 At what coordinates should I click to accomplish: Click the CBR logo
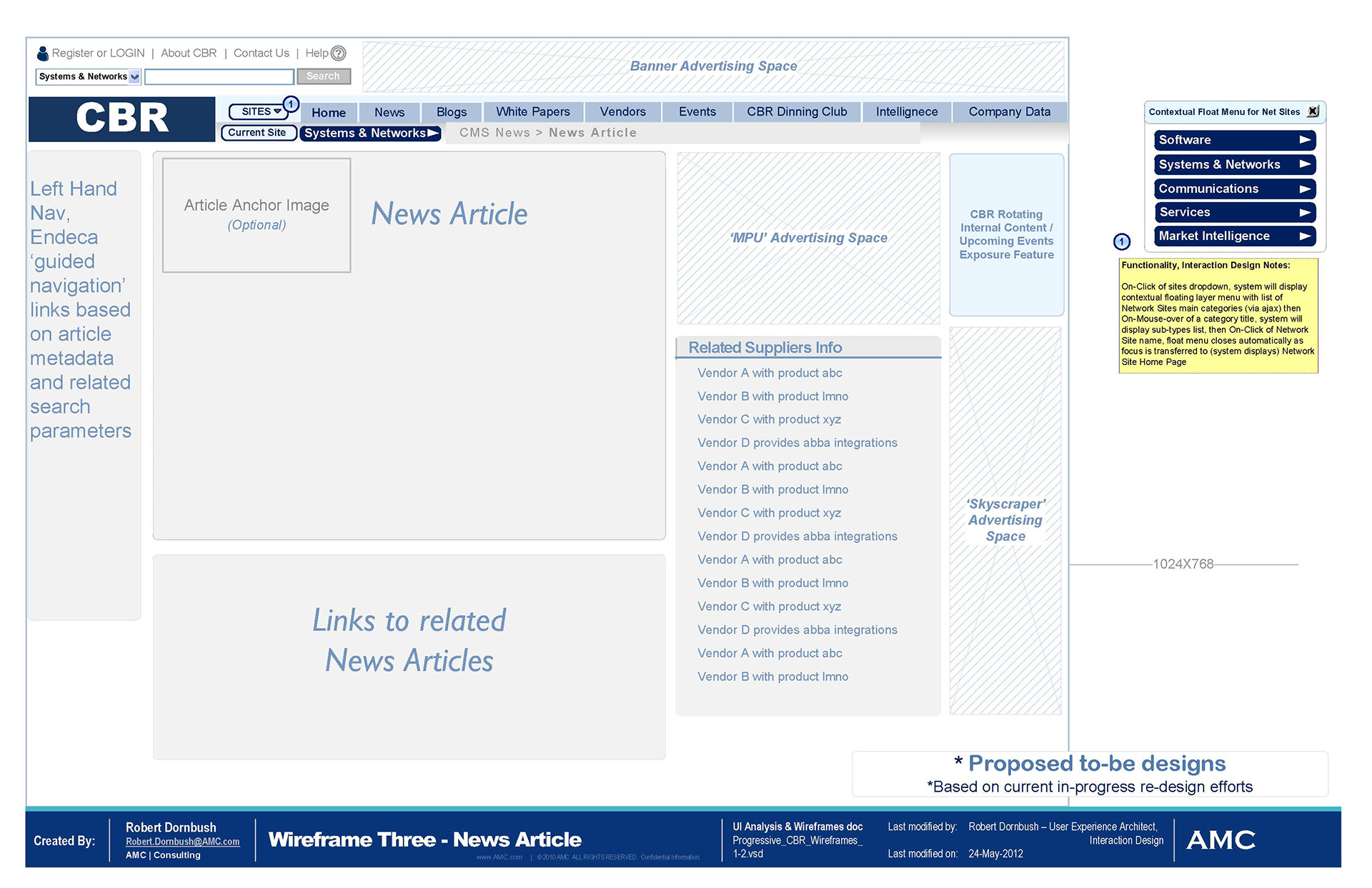(122, 119)
